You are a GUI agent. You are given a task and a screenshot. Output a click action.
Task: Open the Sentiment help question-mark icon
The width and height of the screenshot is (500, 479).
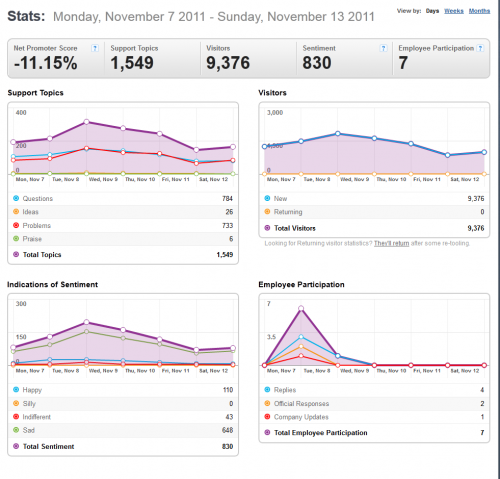coord(383,48)
